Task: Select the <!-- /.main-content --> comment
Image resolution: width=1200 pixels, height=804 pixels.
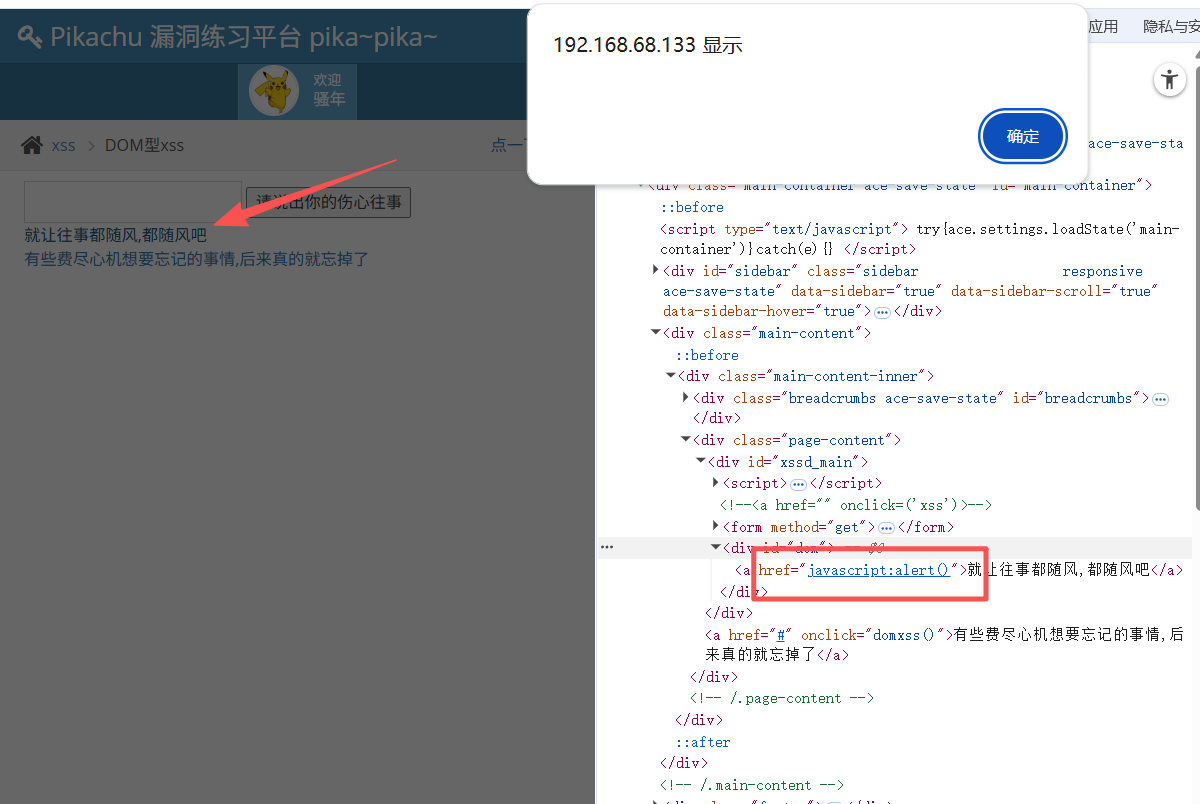Action: (752, 785)
